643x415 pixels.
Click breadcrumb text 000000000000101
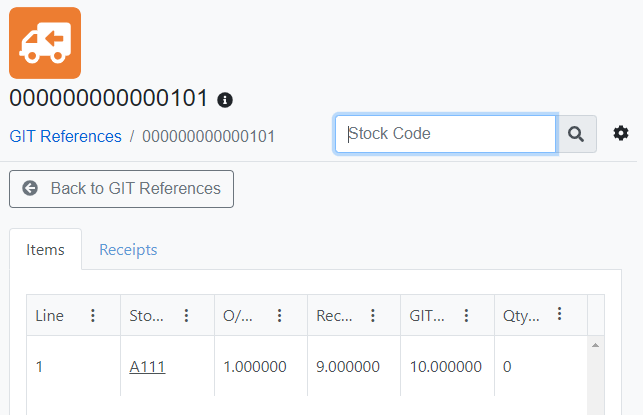pos(208,136)
